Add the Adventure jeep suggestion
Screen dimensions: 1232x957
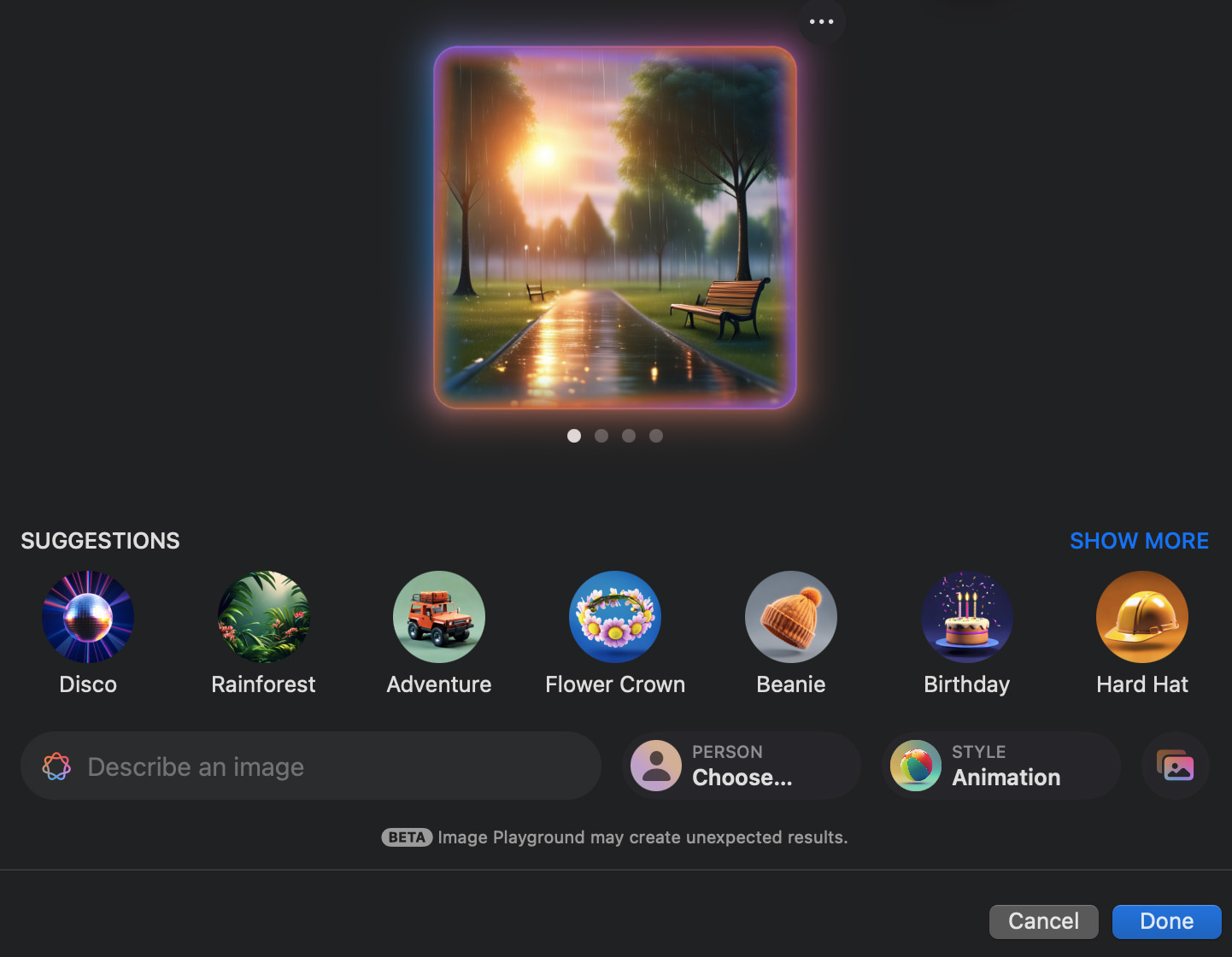[x=439, y=617]
